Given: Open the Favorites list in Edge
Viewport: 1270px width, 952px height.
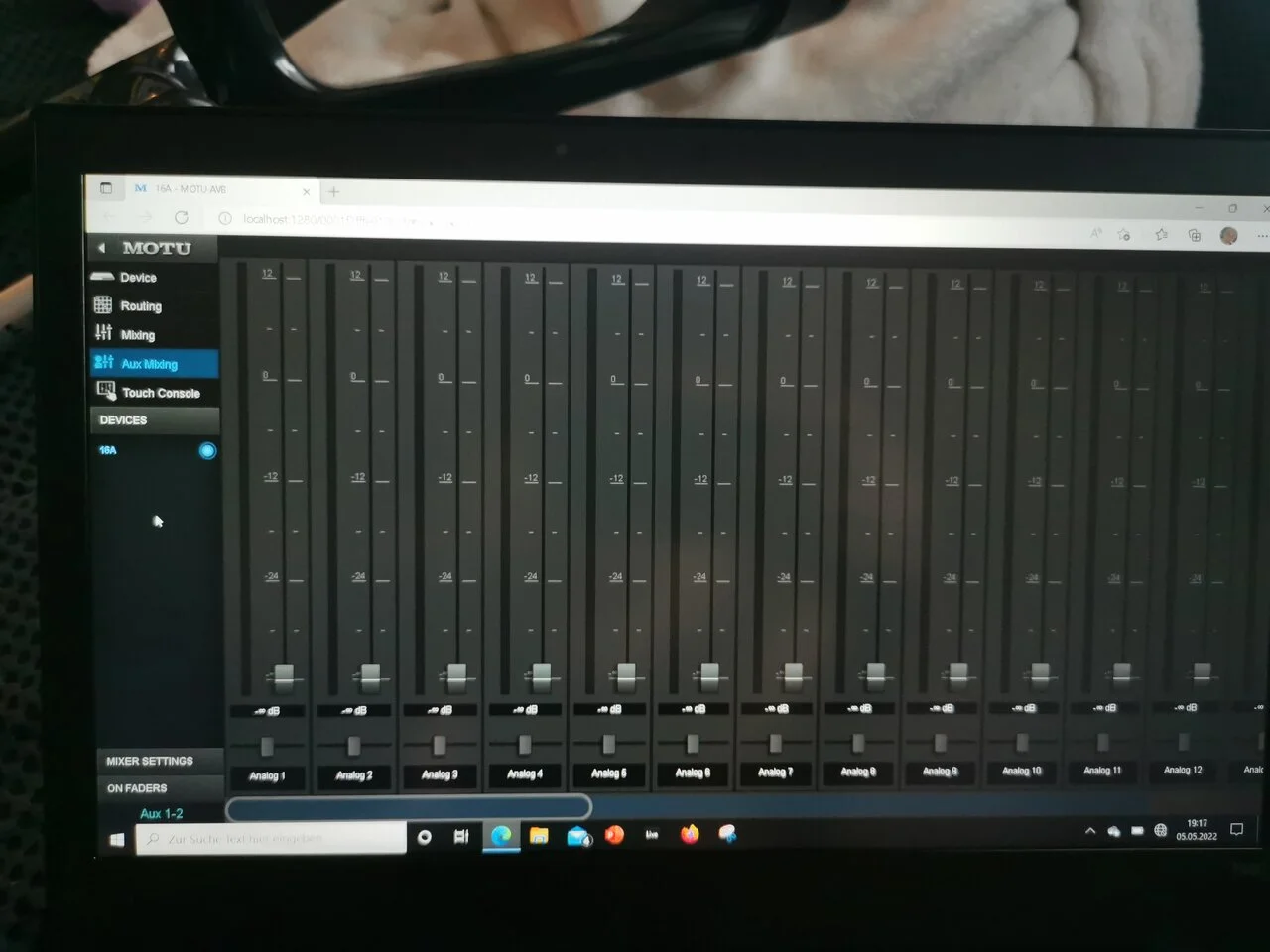Looking at the screenshot, I should (x=1161, y=235).
